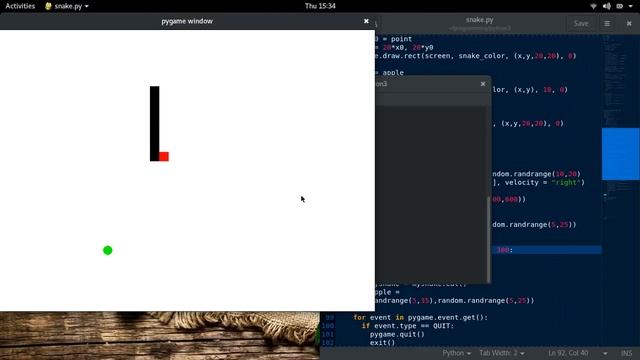
Task: Click the code line 'if event.type == QUIT:'
Action: (x=407, y=326)
